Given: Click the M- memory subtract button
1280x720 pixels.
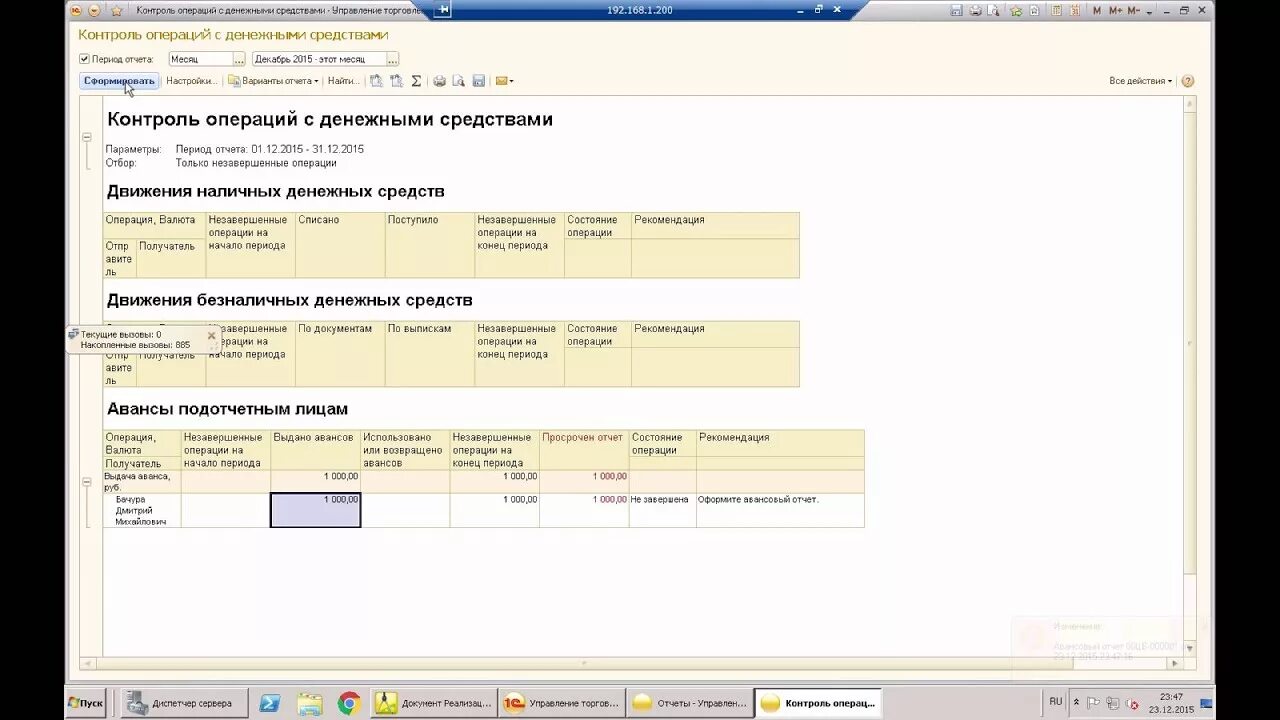Looking at the screenshot, I should [1133, 10].
